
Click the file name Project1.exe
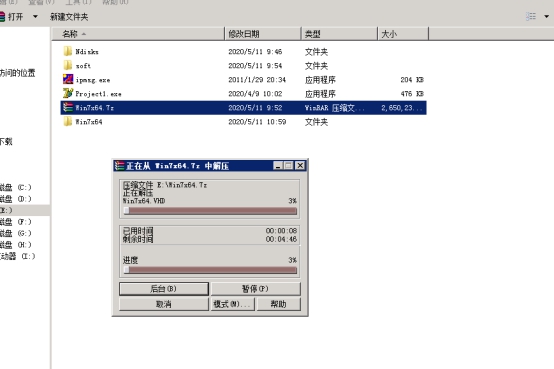(x=98, y=94)
